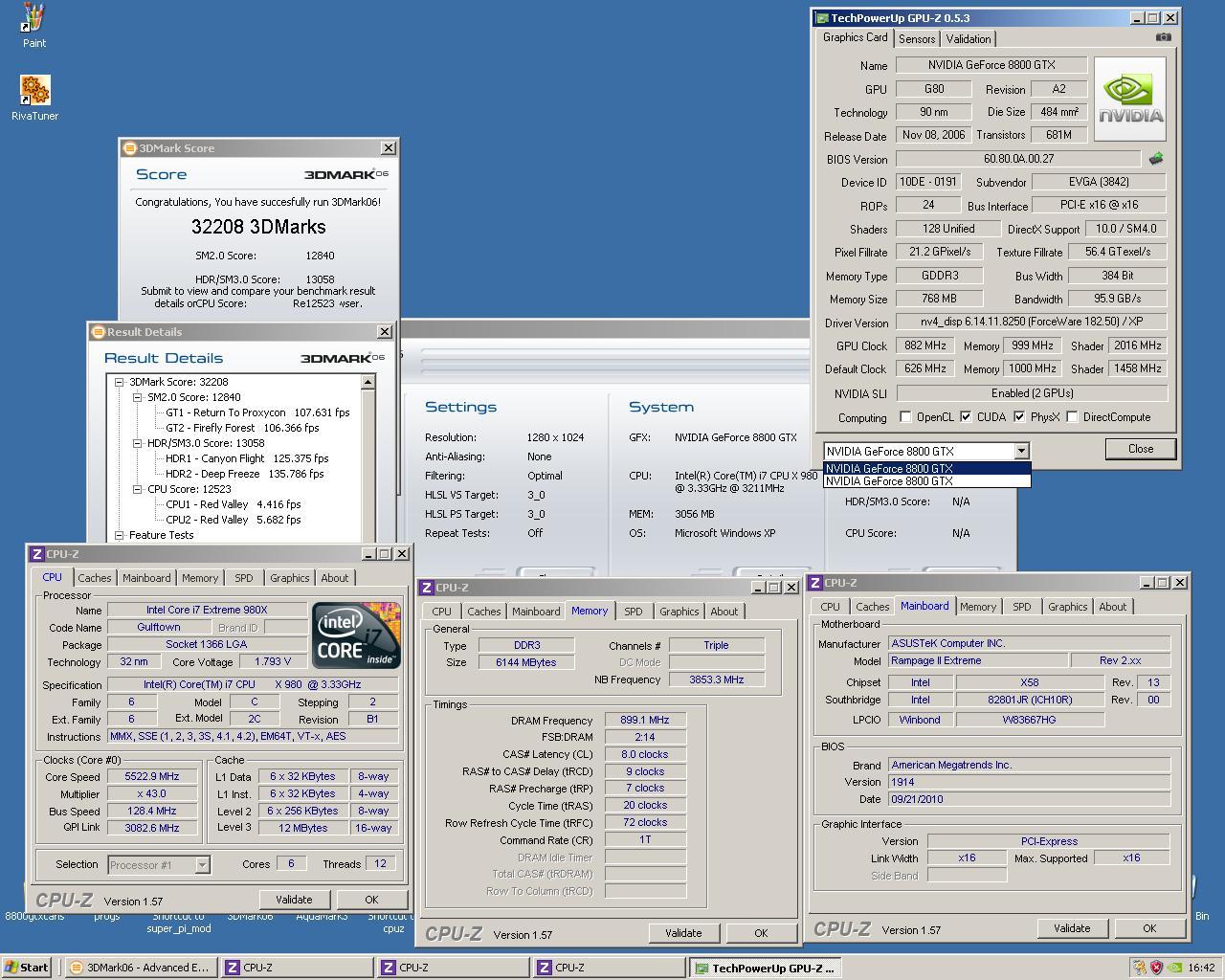This screenshot has width=1225, height=980.
Task: Open the red security shield tray icon
Action: [x=1157, y=968]
